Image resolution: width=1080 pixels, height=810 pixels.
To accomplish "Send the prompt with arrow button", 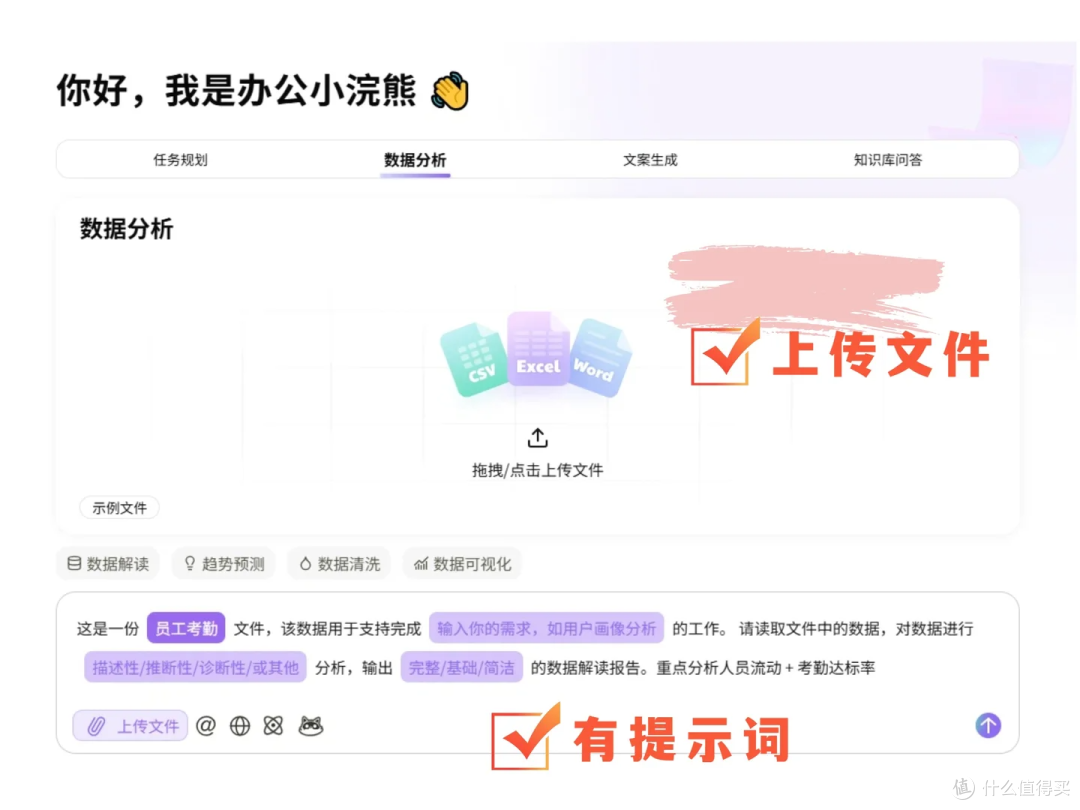I will click(x=988, y=725).
